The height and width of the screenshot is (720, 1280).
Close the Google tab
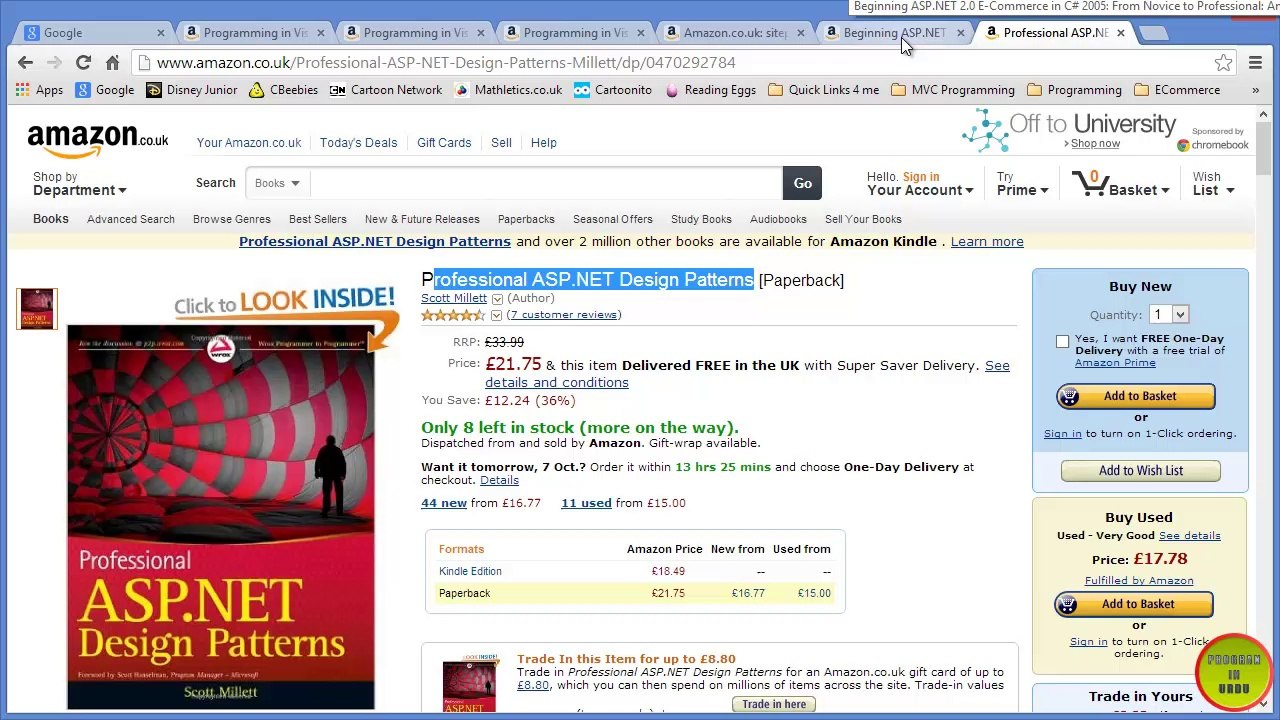(160, 33)
